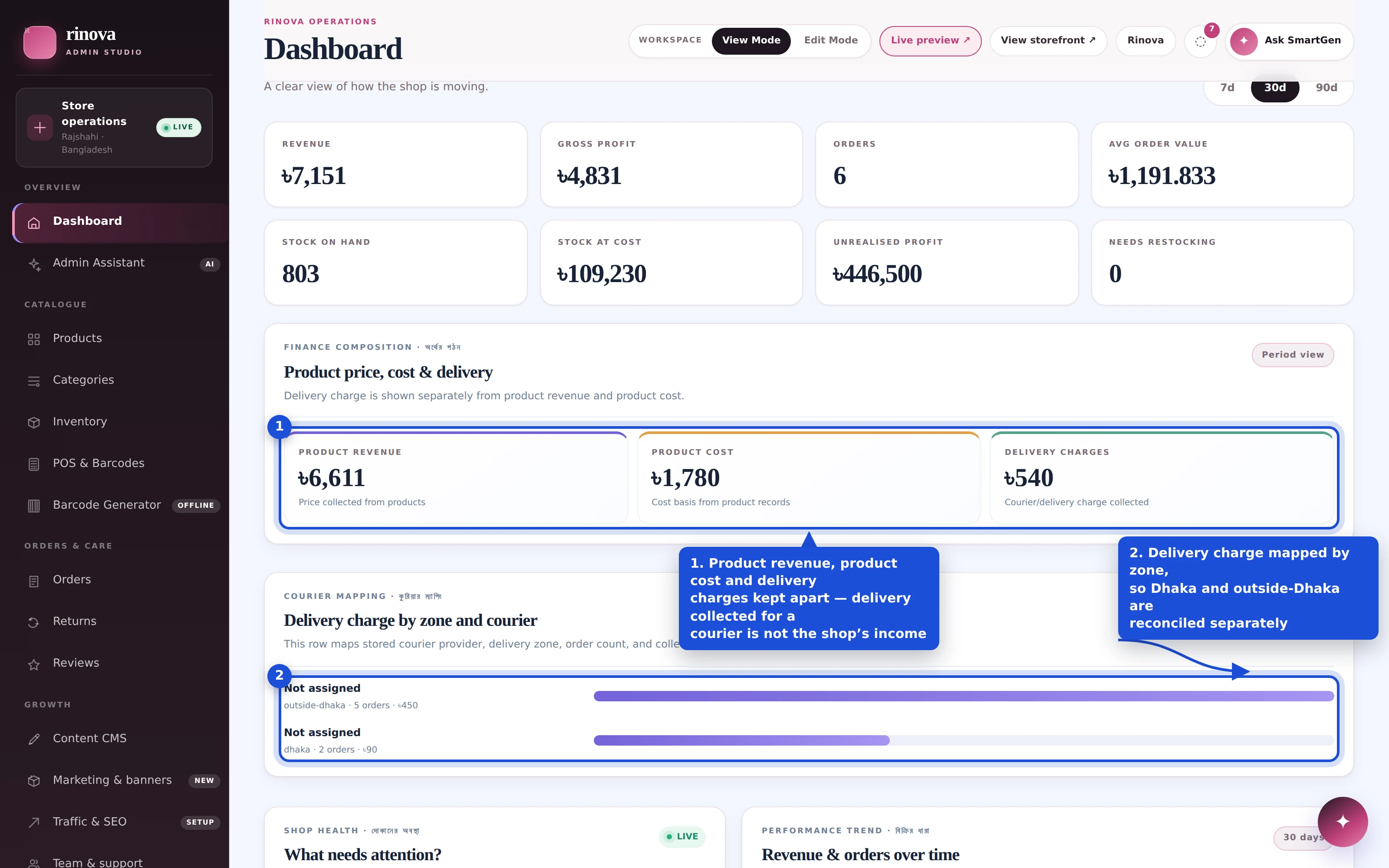Click the Delivery Charges ৳540 tile

coord(1162,478)
